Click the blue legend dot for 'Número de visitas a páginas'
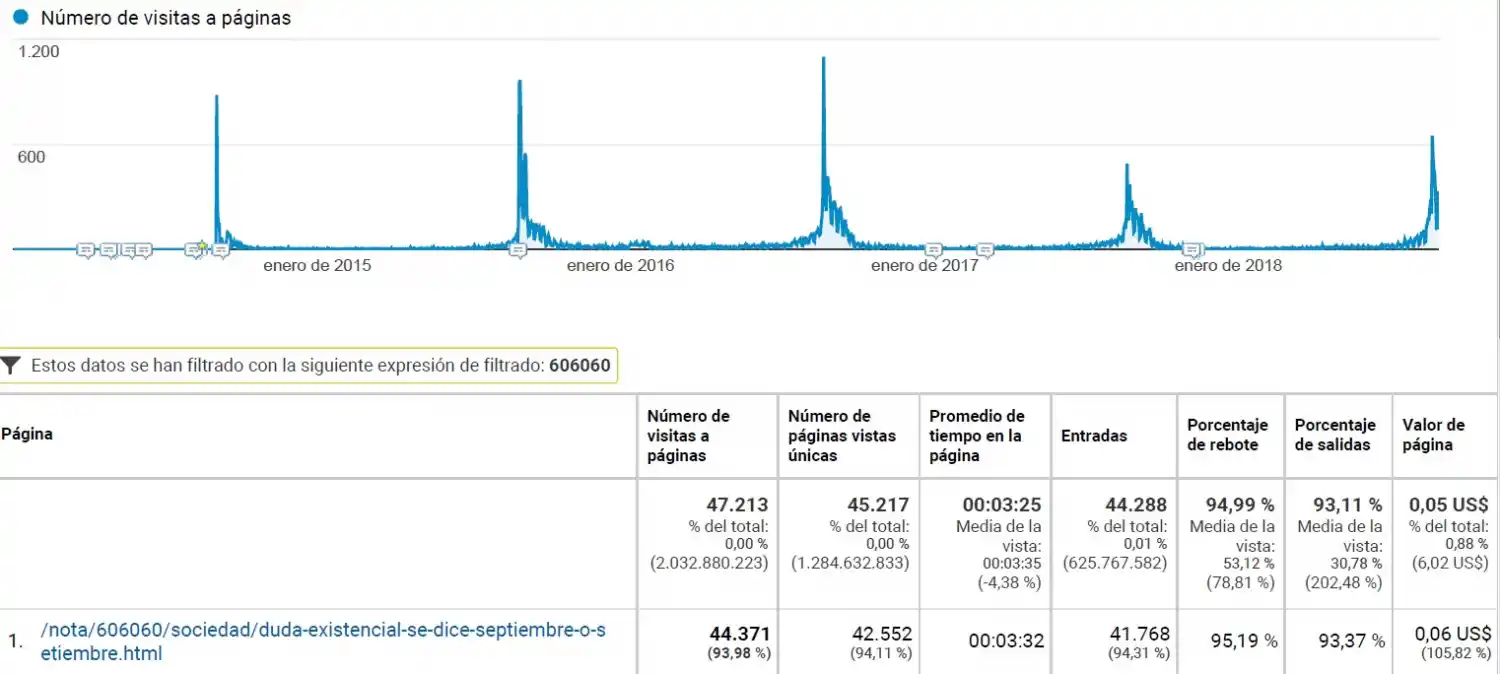This screenshot has width=1500, height=674. coord(20,18)
